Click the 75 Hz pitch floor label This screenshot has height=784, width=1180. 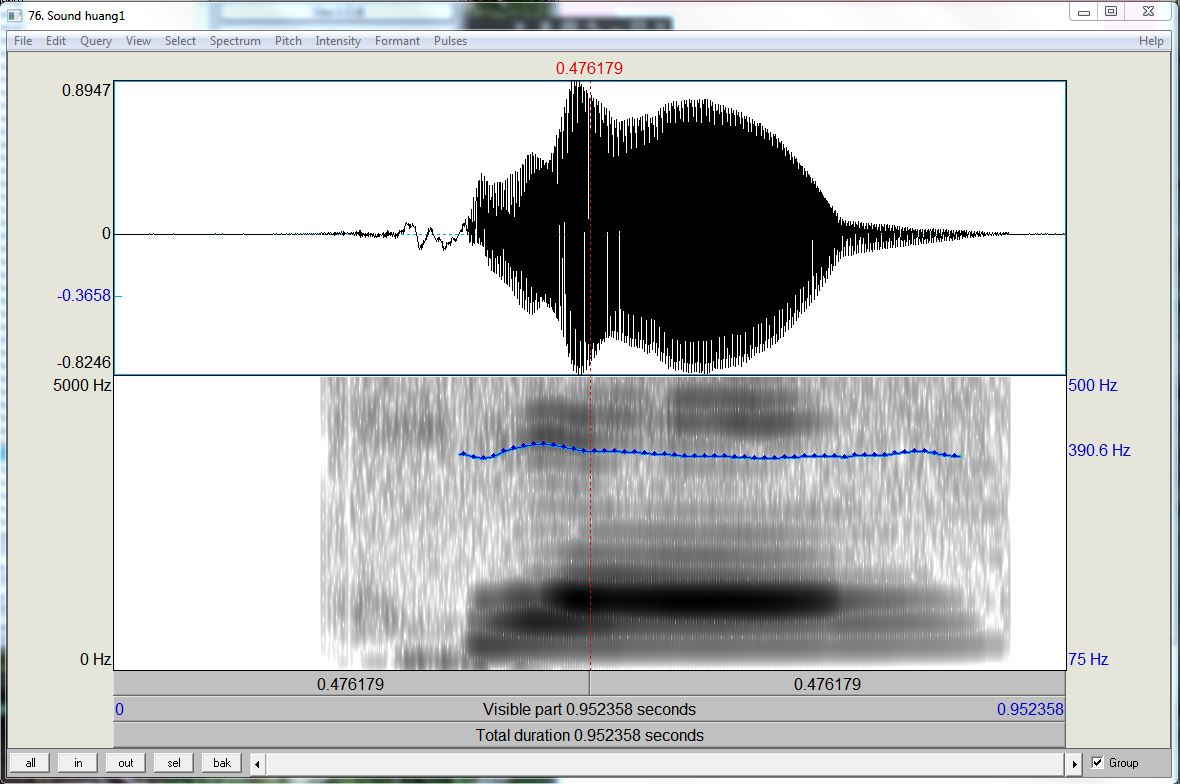1088,660
